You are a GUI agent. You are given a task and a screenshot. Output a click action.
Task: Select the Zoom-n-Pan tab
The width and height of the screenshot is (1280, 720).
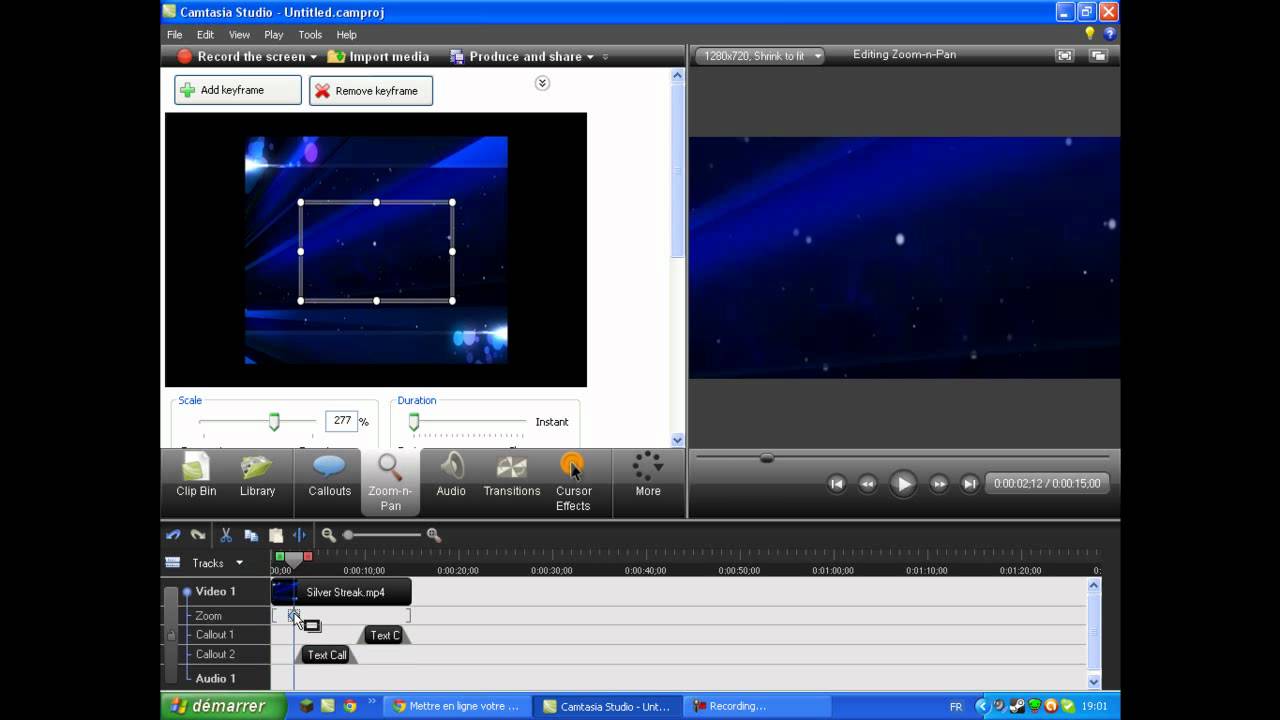(390, 482)
